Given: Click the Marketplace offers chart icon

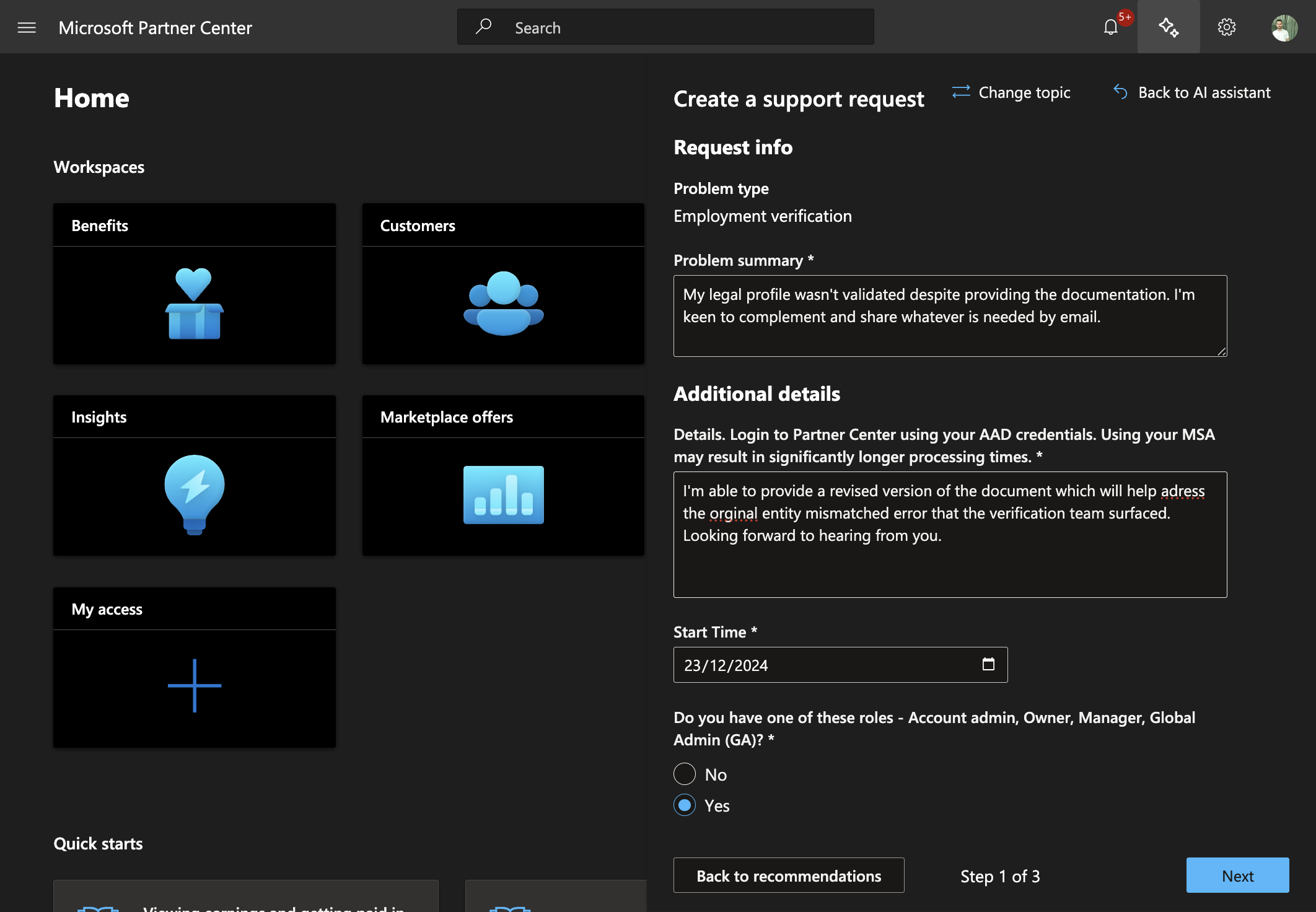Looking at the screenshot, I should coord(504,495).
